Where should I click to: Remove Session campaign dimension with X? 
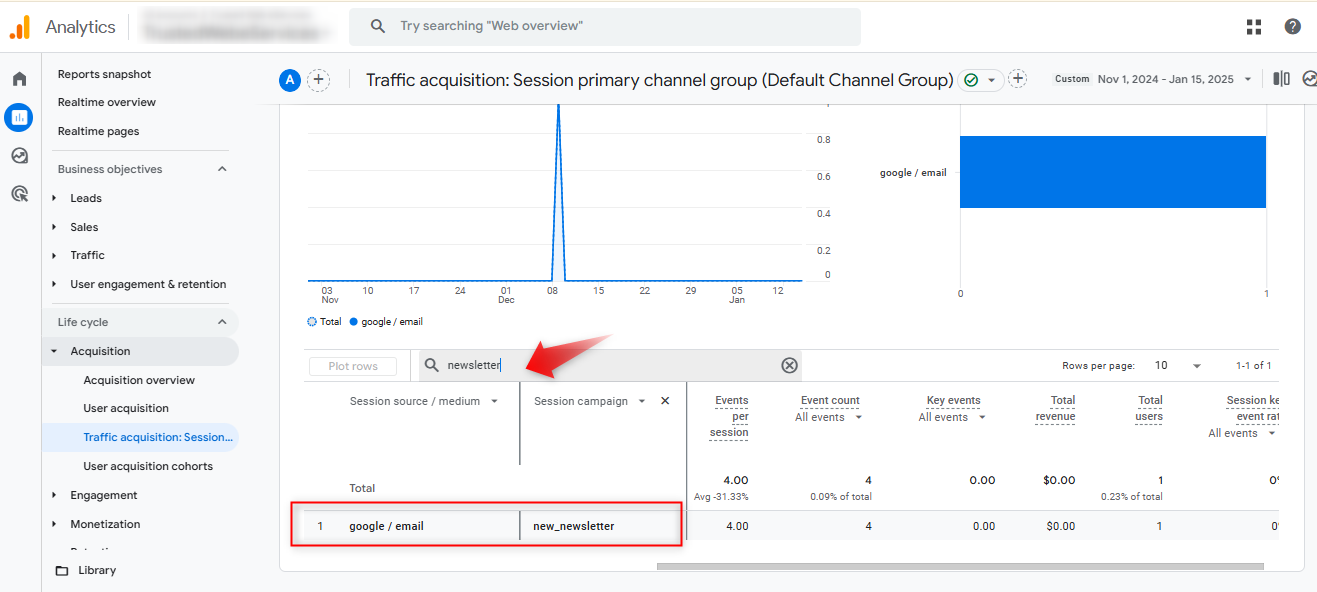click(x=665, y=401)
